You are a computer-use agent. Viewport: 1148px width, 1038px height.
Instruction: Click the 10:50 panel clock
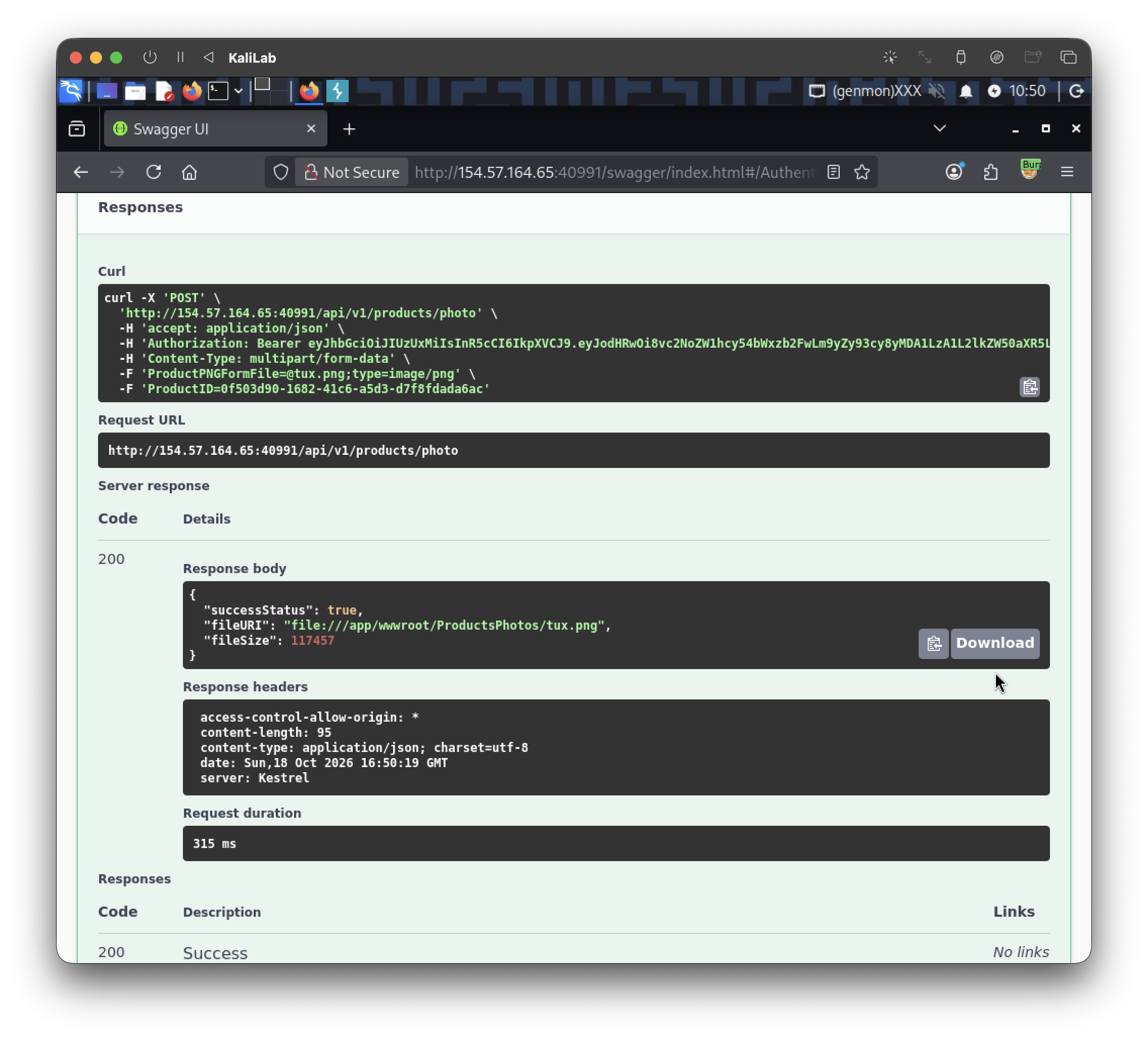(x=1027, y=91)
